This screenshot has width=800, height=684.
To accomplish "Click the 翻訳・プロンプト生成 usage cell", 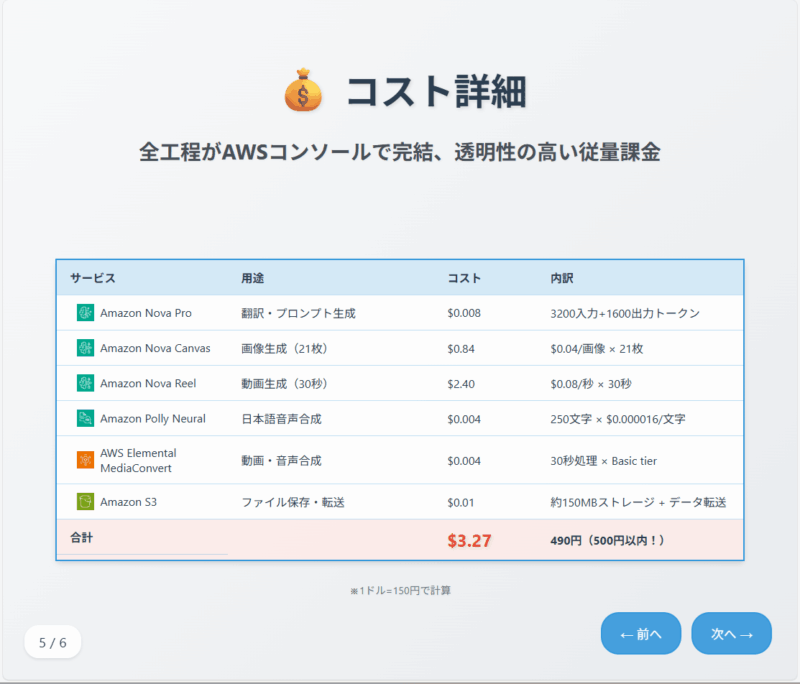I will pyautogui.click(x=298, y=313).
